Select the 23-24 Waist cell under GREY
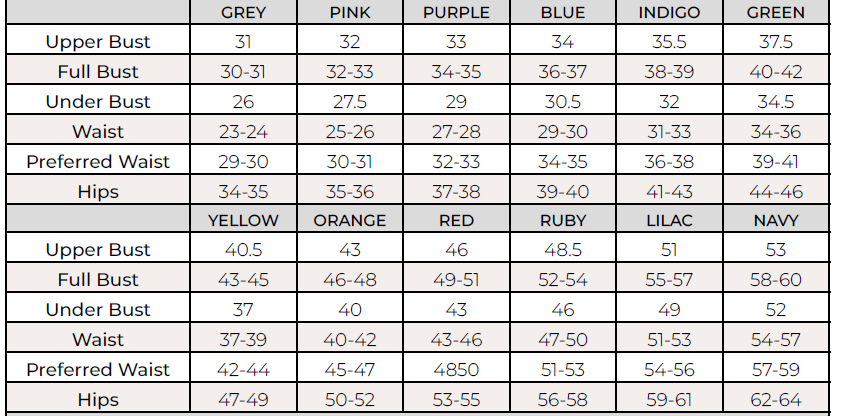Screen dimensions: 866x416 pyautogui.click(x=243, y=132)
